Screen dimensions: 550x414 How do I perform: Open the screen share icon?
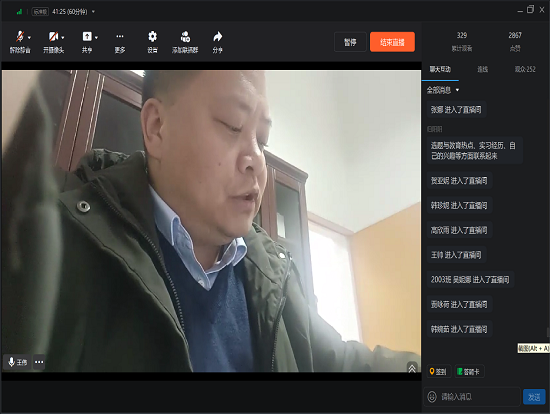pyautogui.click(x=87, y=36)
